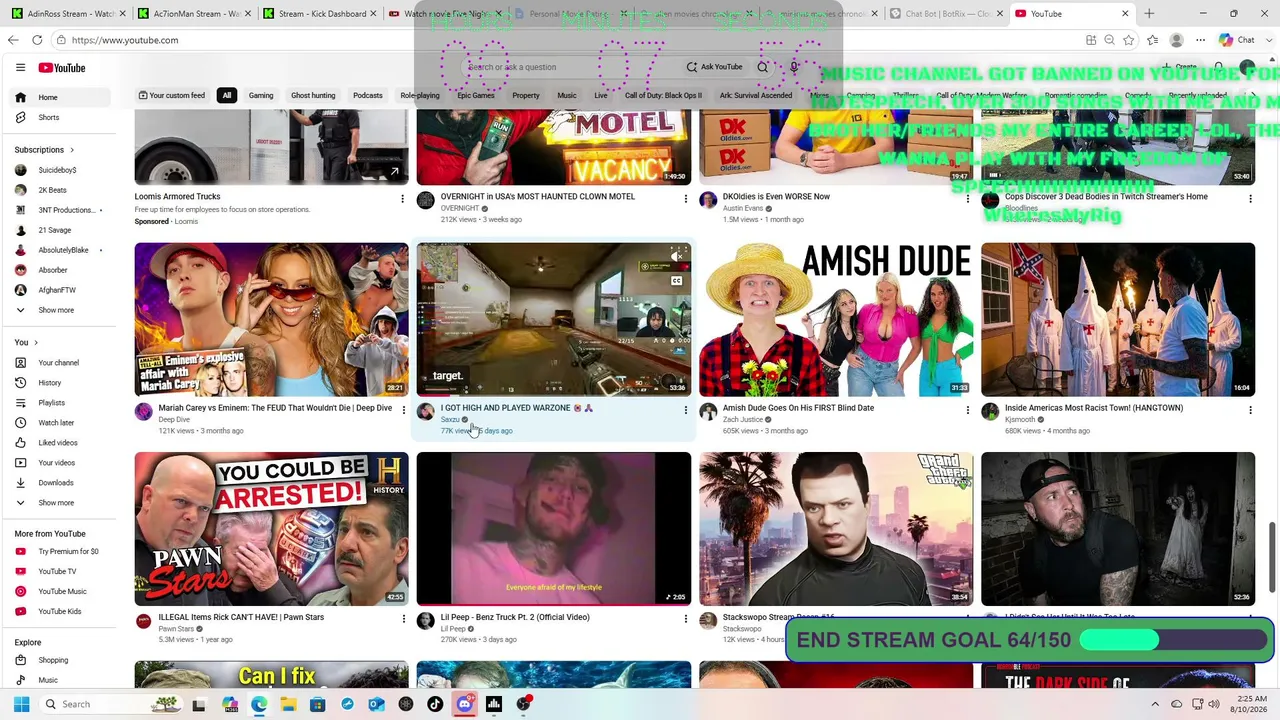Open Your channel in the sidebar
The image size is (1280, 720).
click(x=58, y=363)
